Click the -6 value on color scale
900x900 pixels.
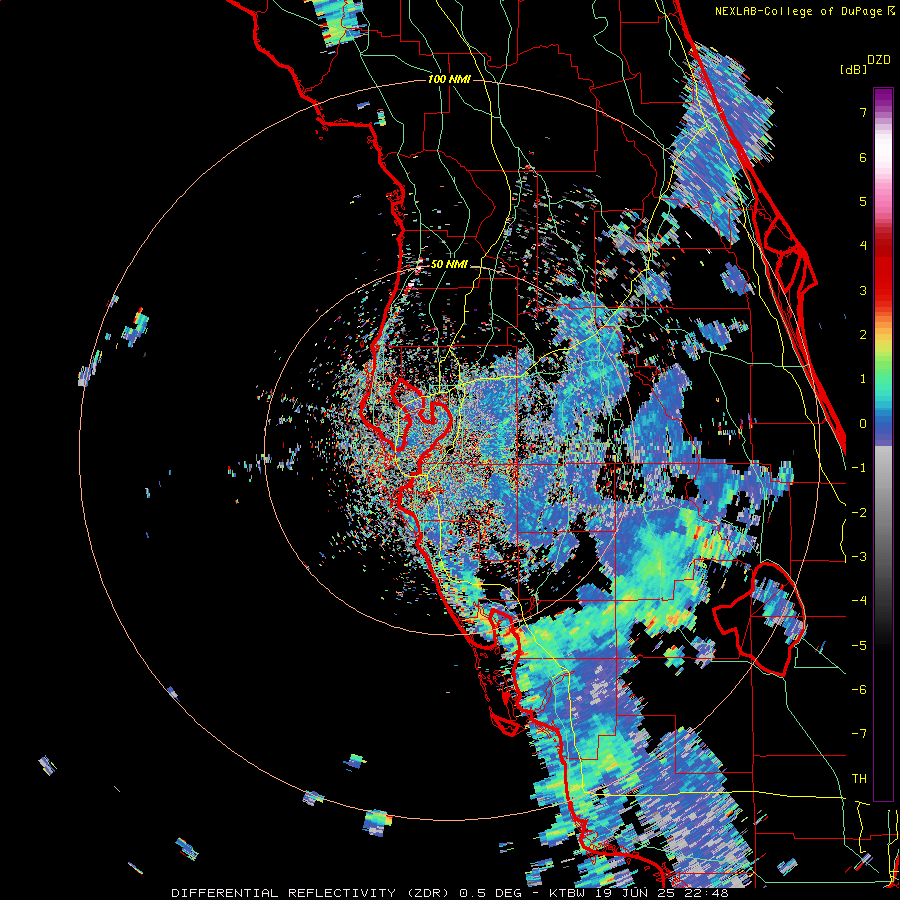point(859,690)
